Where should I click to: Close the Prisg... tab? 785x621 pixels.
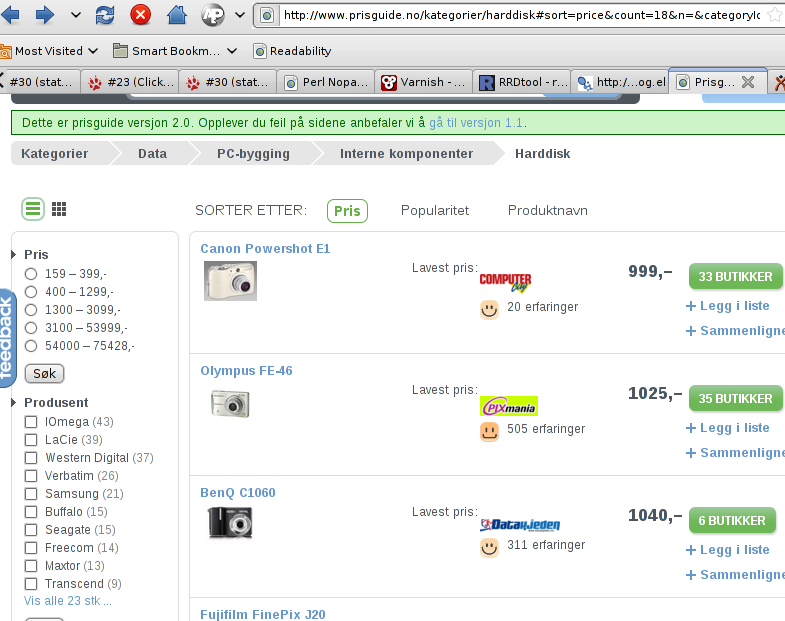coord(748,82)
